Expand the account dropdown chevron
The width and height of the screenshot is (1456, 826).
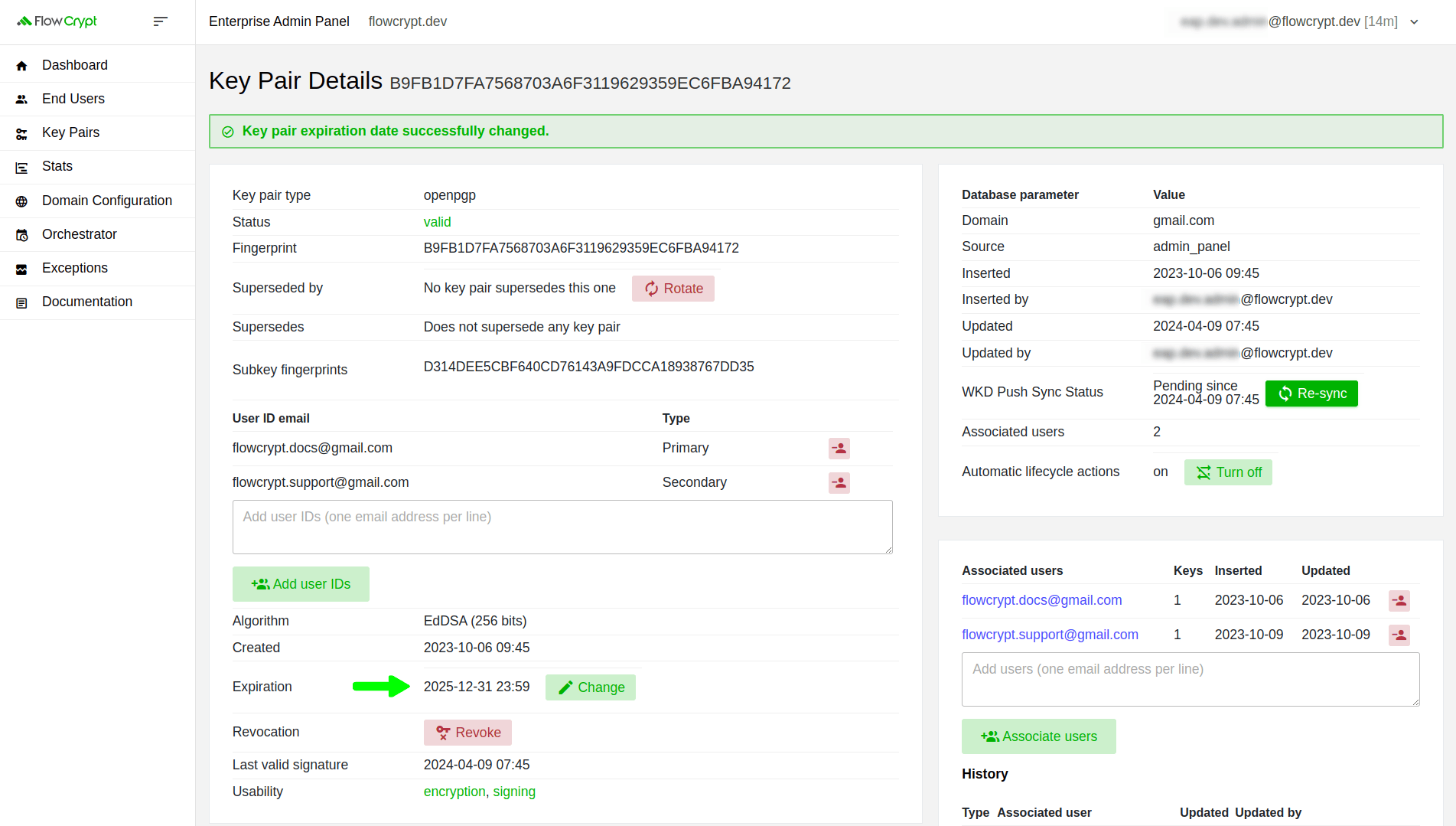coord(1414,22)
